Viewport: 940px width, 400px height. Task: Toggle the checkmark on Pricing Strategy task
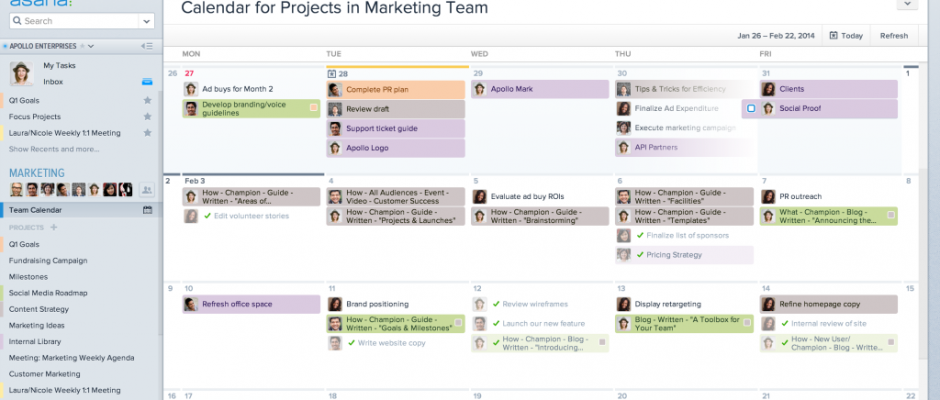[x=639, y=255]
